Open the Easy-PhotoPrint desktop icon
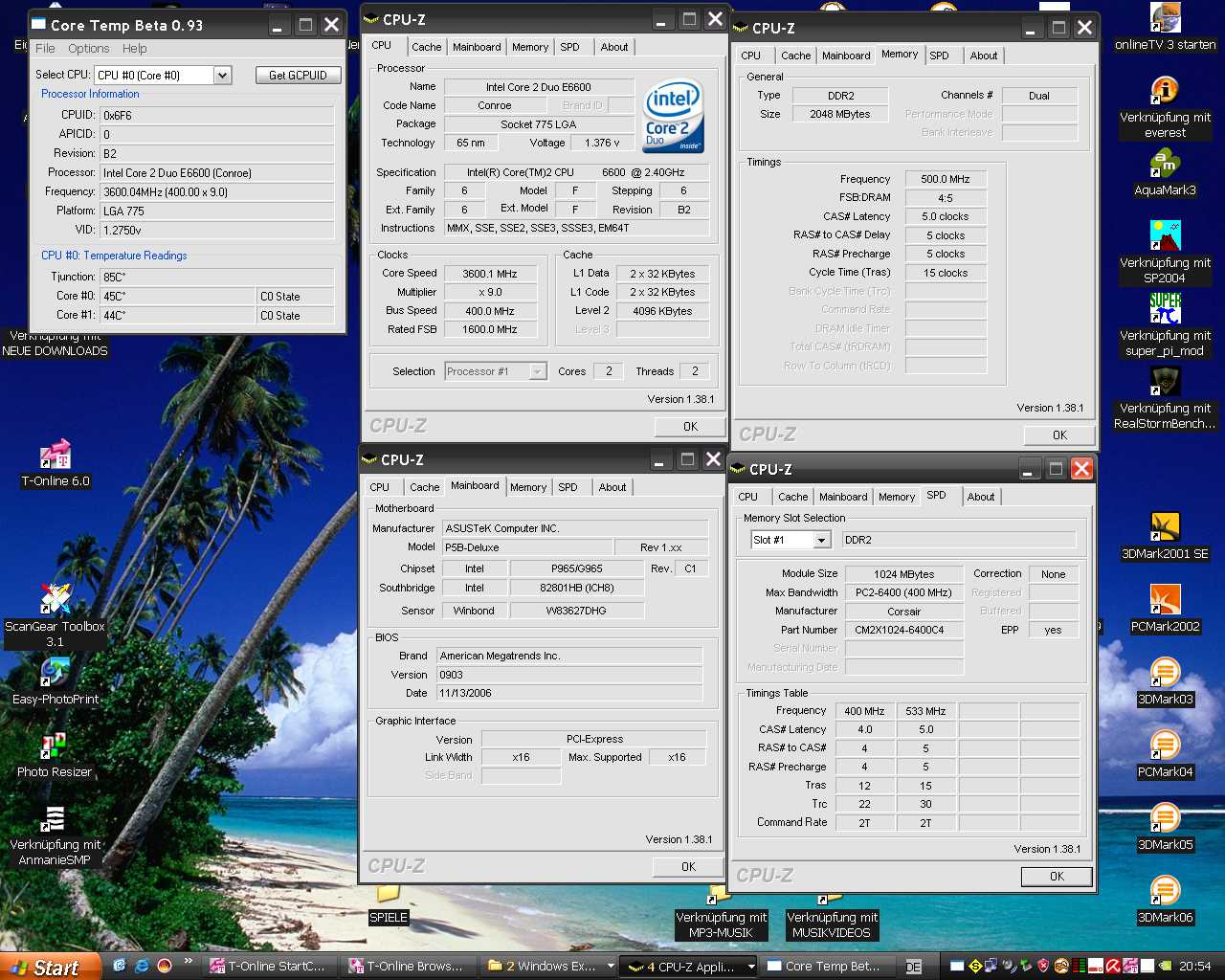Screen dimensions: 1225x980 point(56,673)
